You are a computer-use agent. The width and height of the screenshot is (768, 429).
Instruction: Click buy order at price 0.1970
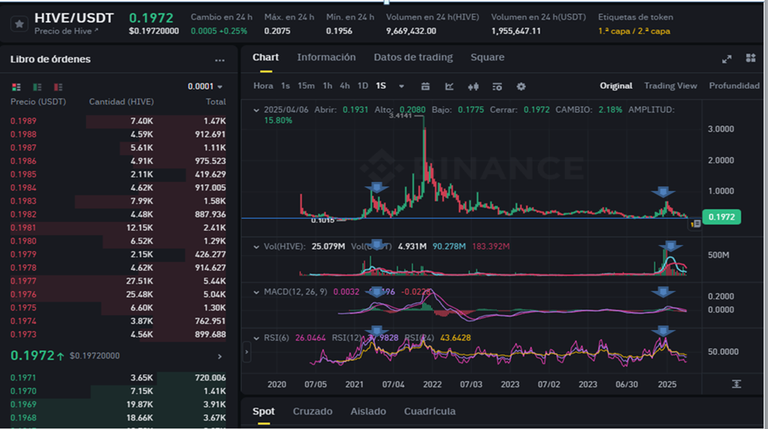tap(118, 391)
